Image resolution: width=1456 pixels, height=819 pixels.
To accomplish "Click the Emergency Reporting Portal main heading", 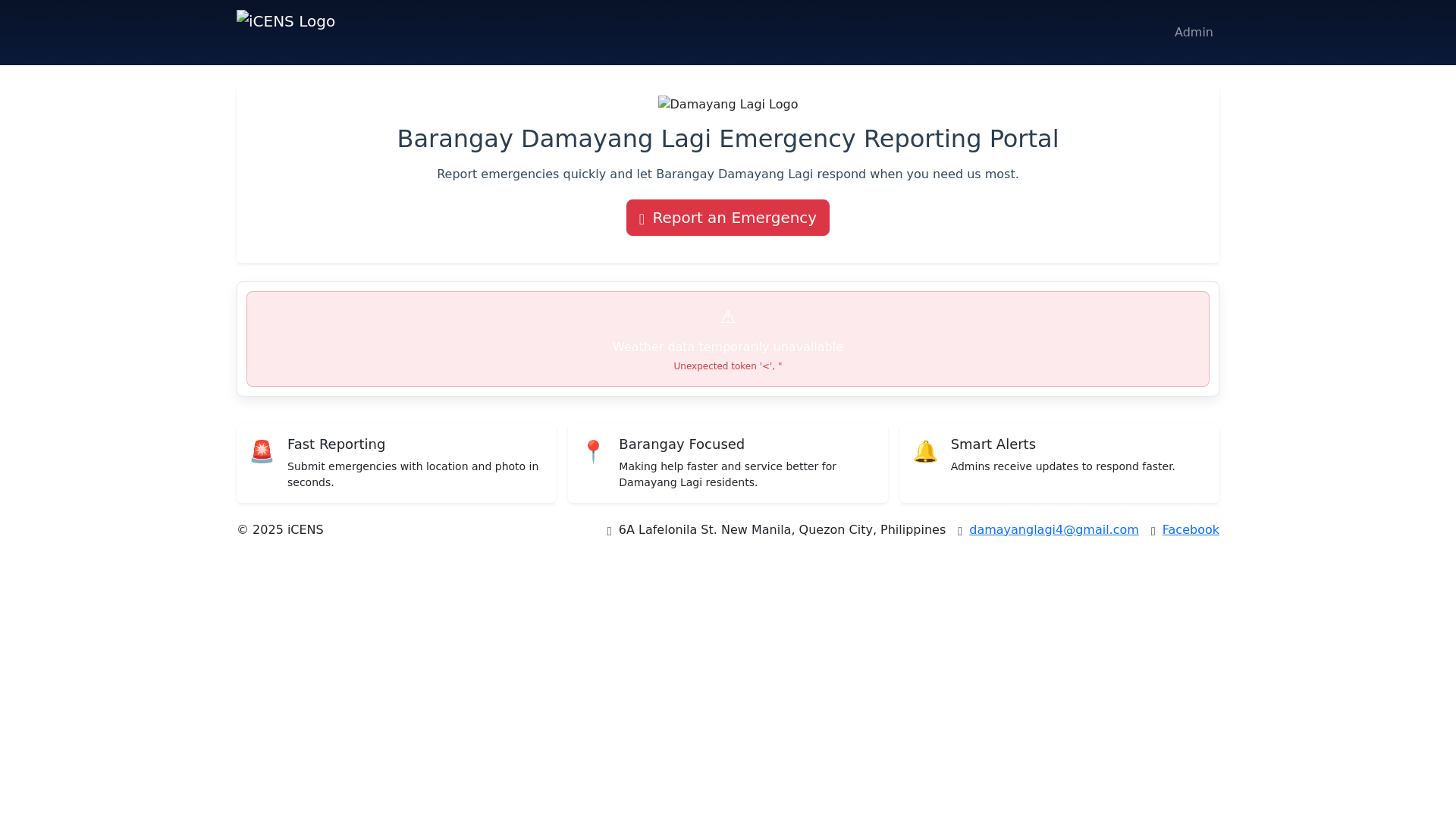I will [727, 139].
